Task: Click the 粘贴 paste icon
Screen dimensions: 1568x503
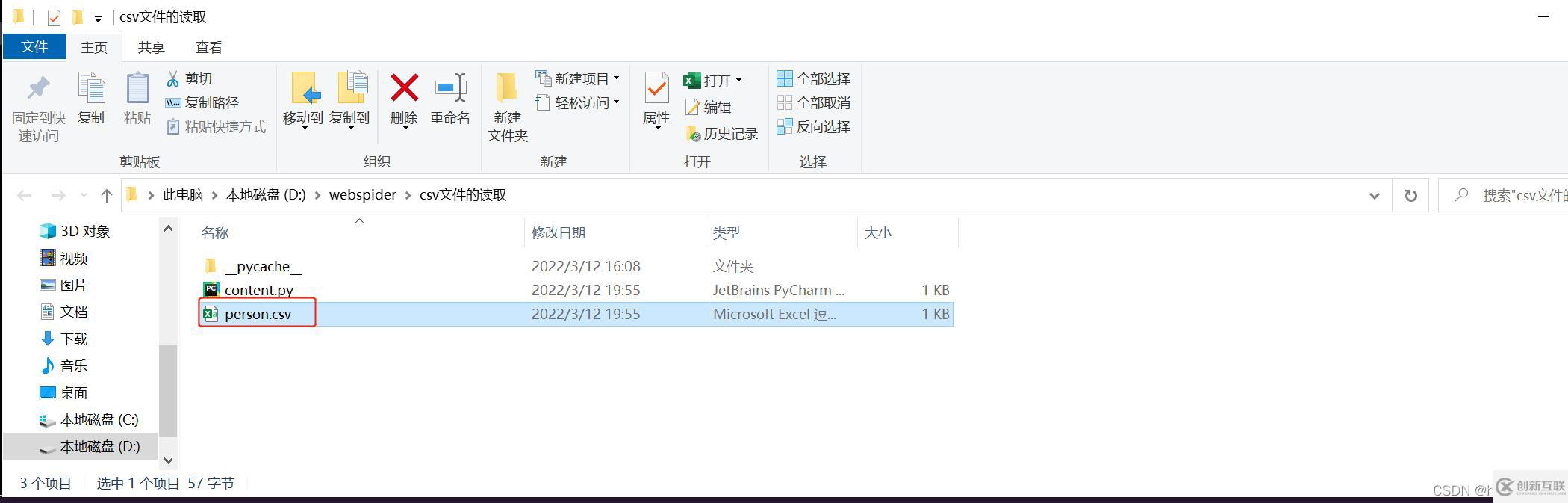Action: (137, 88)
